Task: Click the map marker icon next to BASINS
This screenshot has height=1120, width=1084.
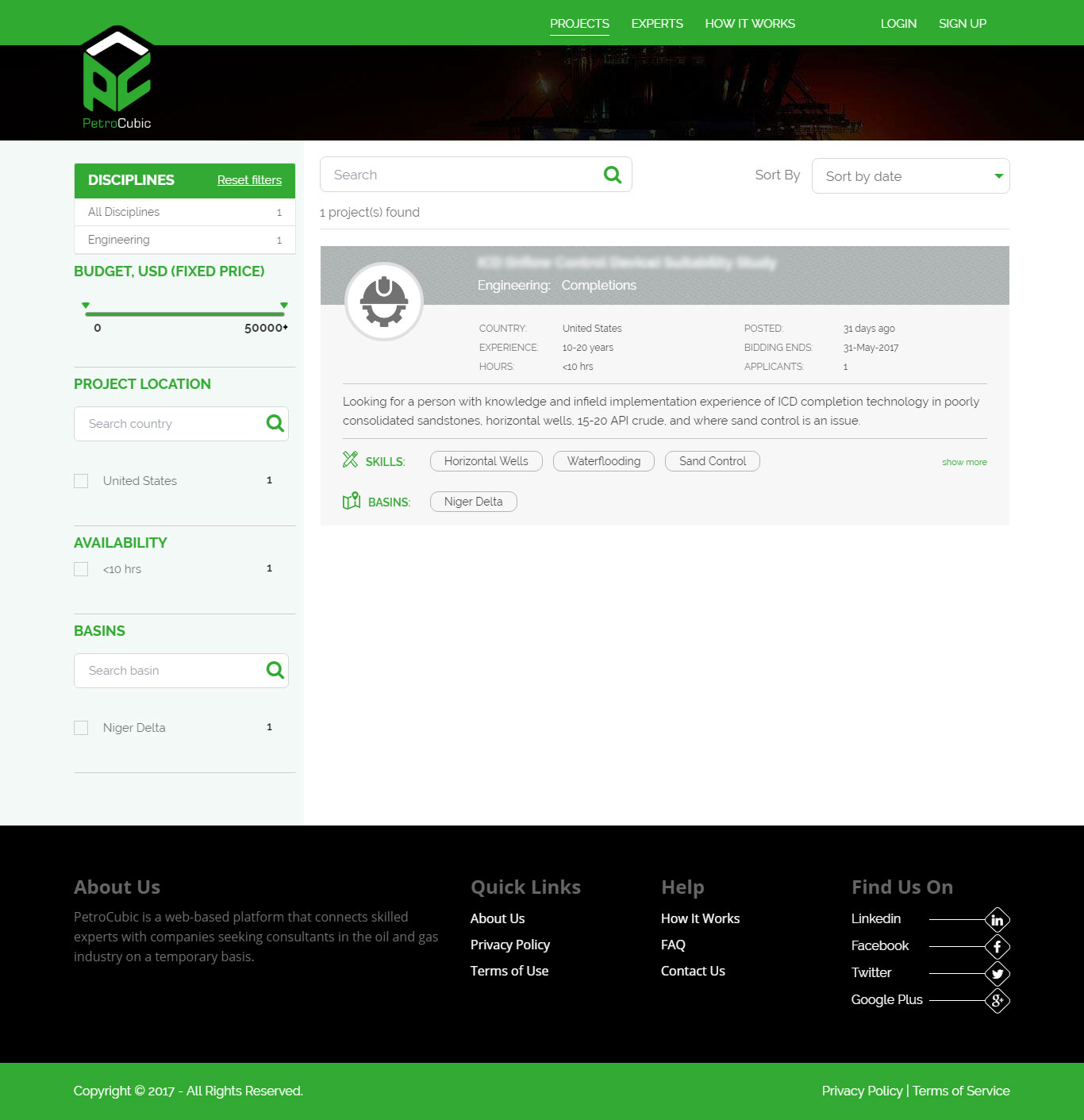Action: [350, 501]
